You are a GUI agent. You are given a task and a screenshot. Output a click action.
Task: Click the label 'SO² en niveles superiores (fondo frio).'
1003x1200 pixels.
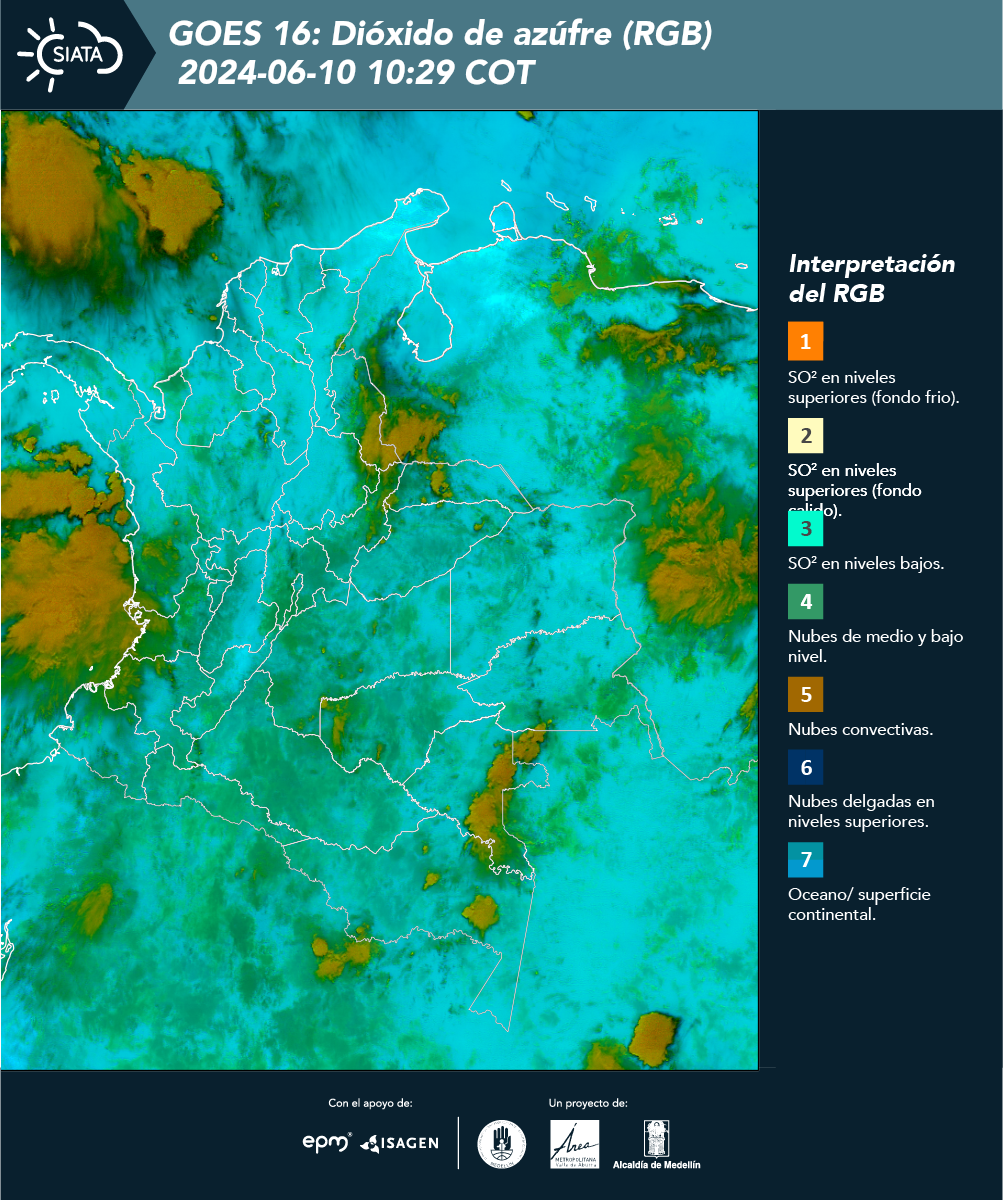[x=874, y=387]
